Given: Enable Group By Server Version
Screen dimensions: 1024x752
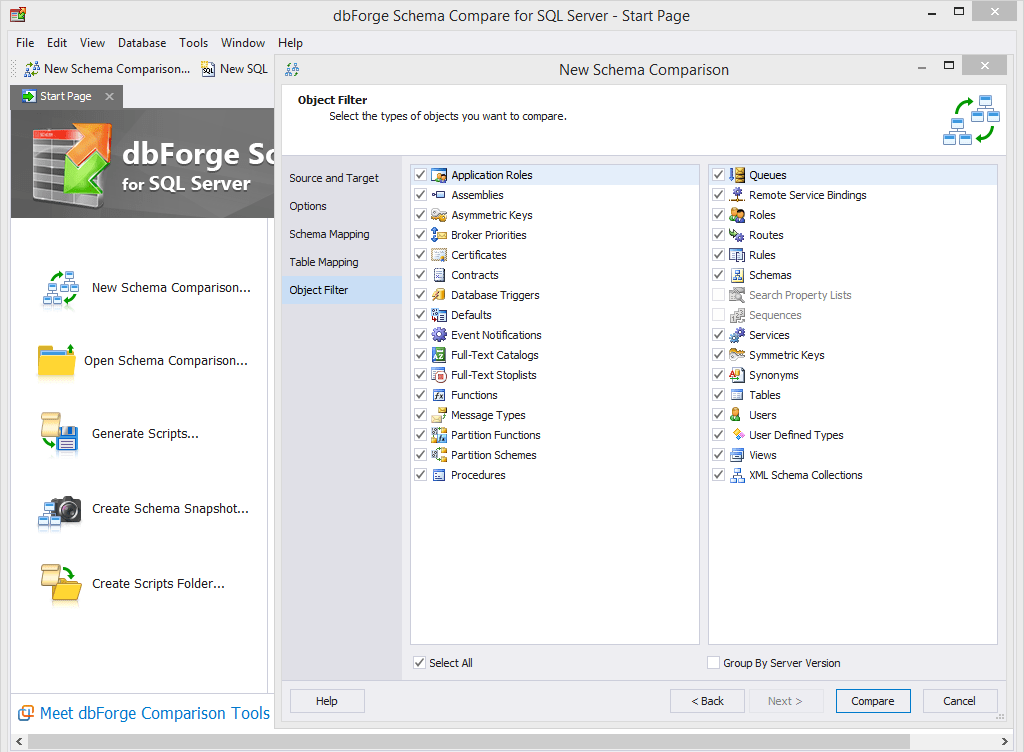Looking at the screenshot, I should click(714, 662).
